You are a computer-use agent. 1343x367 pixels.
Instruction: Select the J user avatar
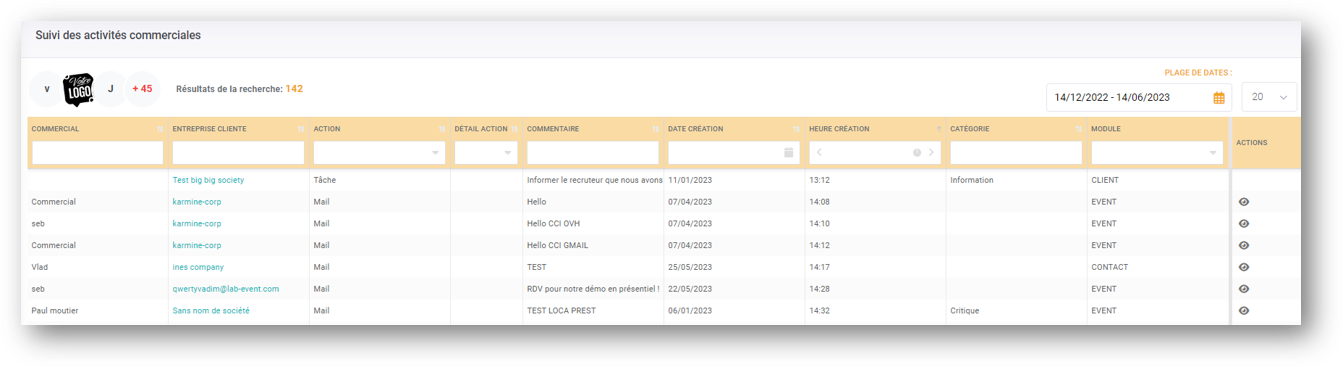[110, 89]
